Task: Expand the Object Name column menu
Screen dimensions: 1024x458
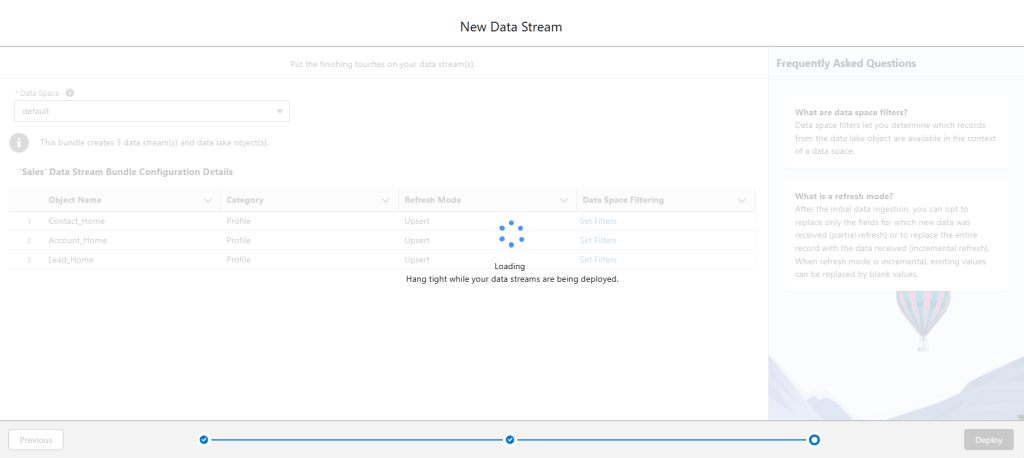Action: pyautogui.click(x=208, y=200)
